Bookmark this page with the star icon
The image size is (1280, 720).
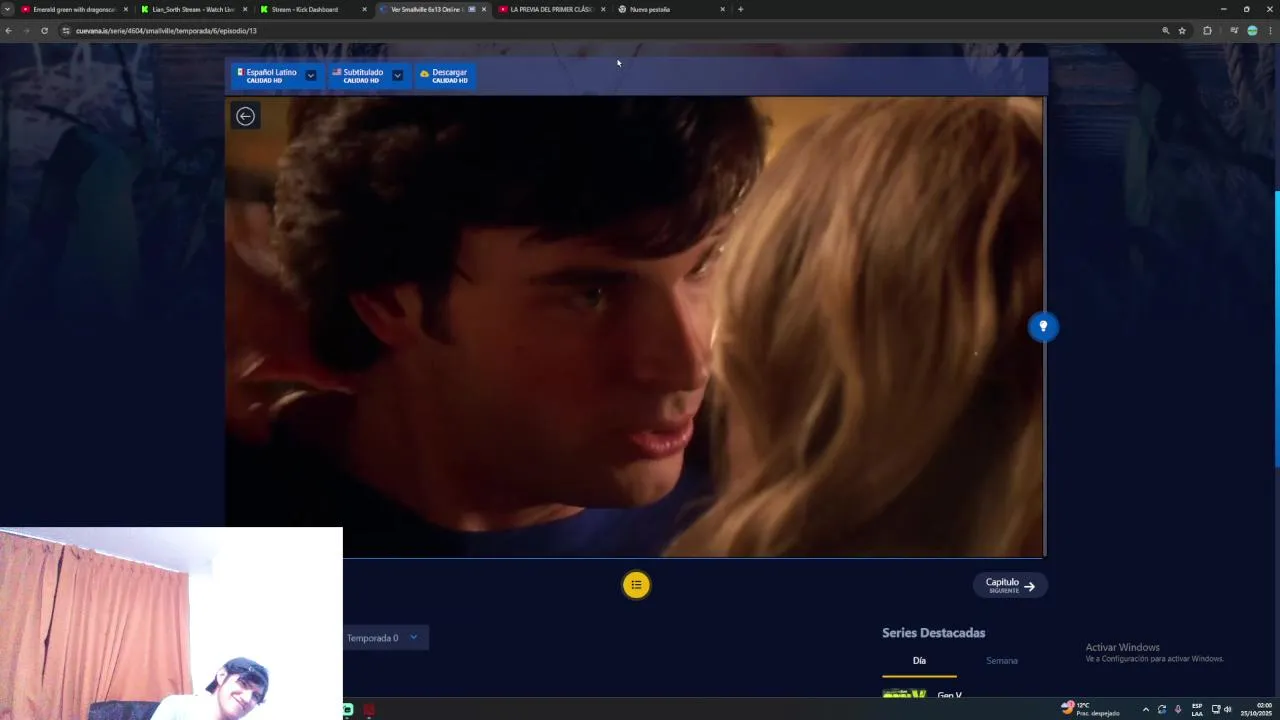pos(1182,31)
